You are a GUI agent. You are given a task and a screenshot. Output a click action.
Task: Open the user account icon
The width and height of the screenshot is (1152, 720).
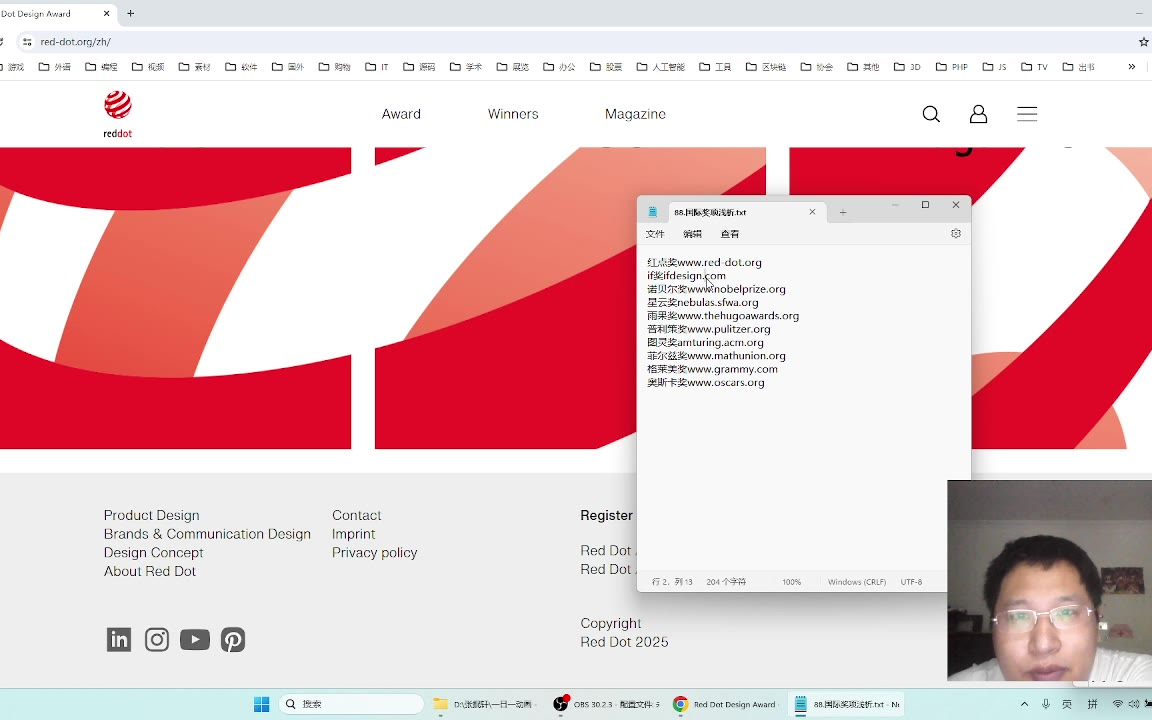[978, 114]
